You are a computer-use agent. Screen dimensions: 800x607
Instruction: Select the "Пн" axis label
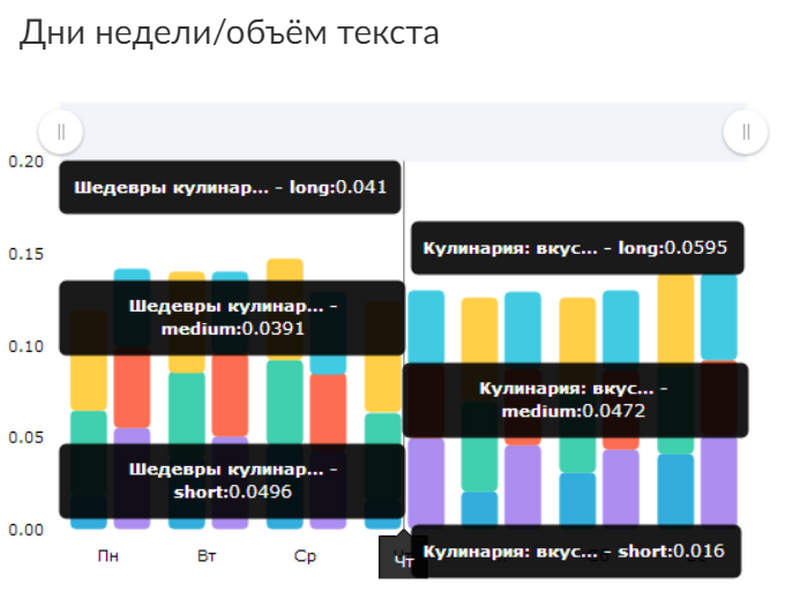[x=109, y=556]
